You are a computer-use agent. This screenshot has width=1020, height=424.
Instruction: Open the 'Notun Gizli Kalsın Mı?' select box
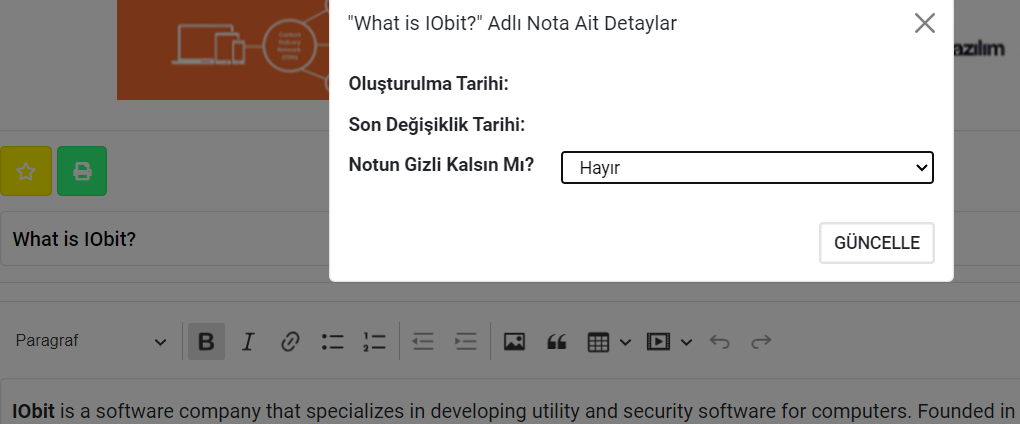pyautogui.click(x=747, y=168)
